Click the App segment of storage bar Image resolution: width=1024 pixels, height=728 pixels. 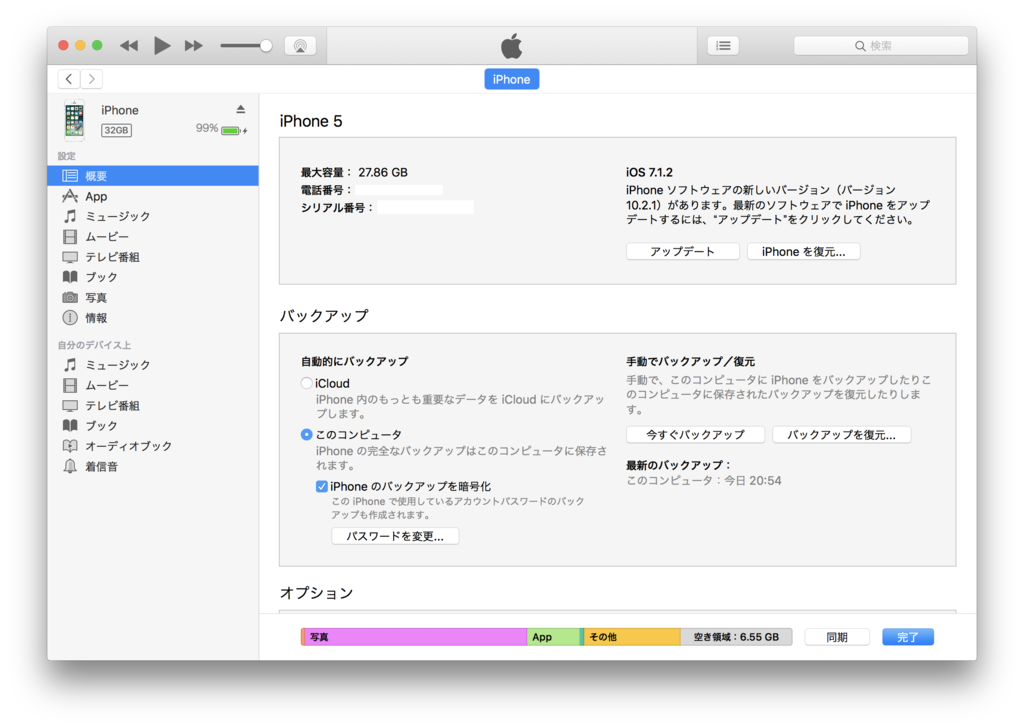[x=553, y=637]
